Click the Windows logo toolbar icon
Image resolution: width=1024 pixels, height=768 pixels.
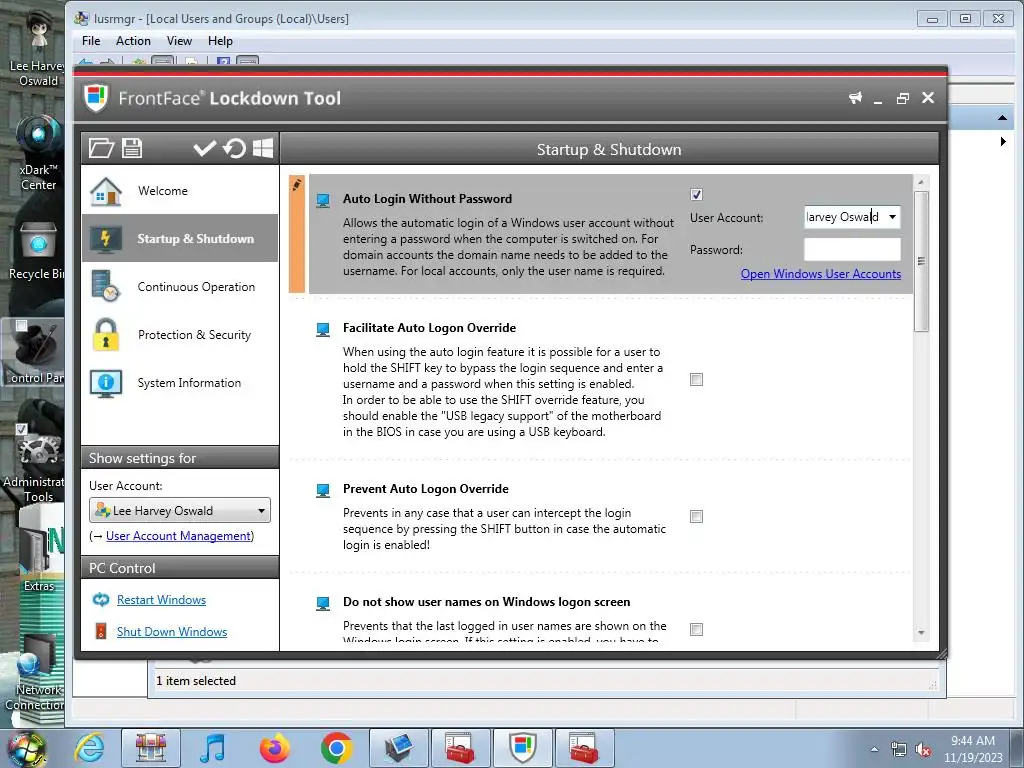[263, 148]
